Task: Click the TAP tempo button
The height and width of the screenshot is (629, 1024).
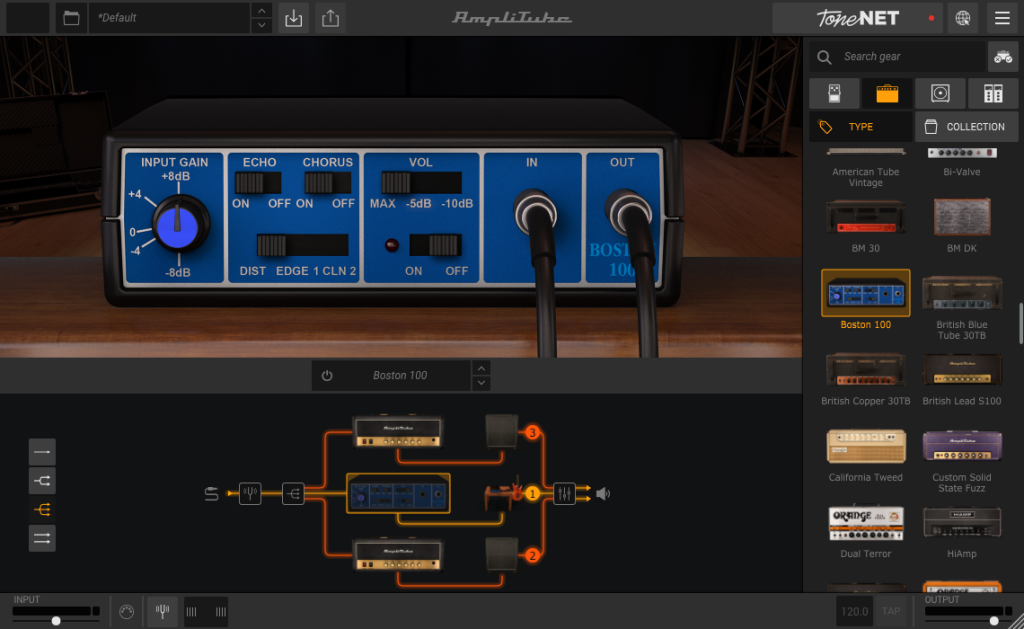Action: 891,611
